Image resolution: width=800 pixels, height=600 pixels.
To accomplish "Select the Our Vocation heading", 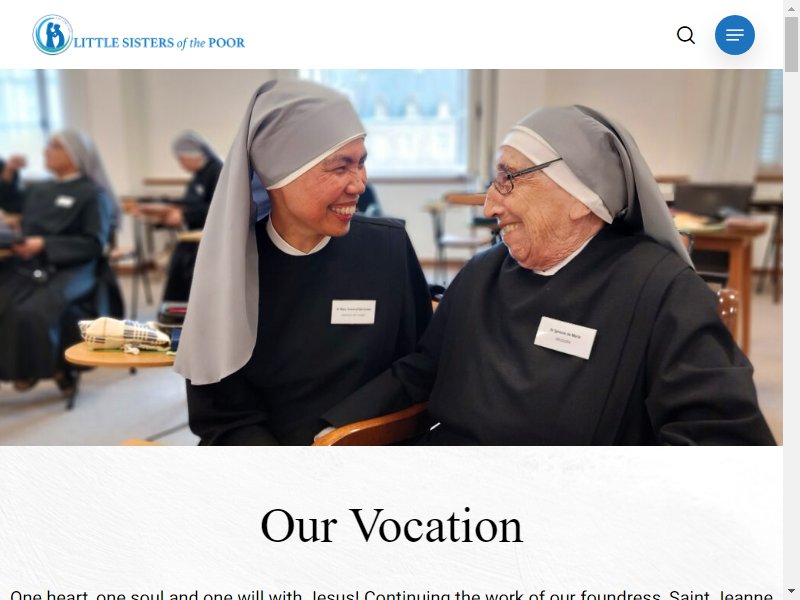I will pos(391,526).
